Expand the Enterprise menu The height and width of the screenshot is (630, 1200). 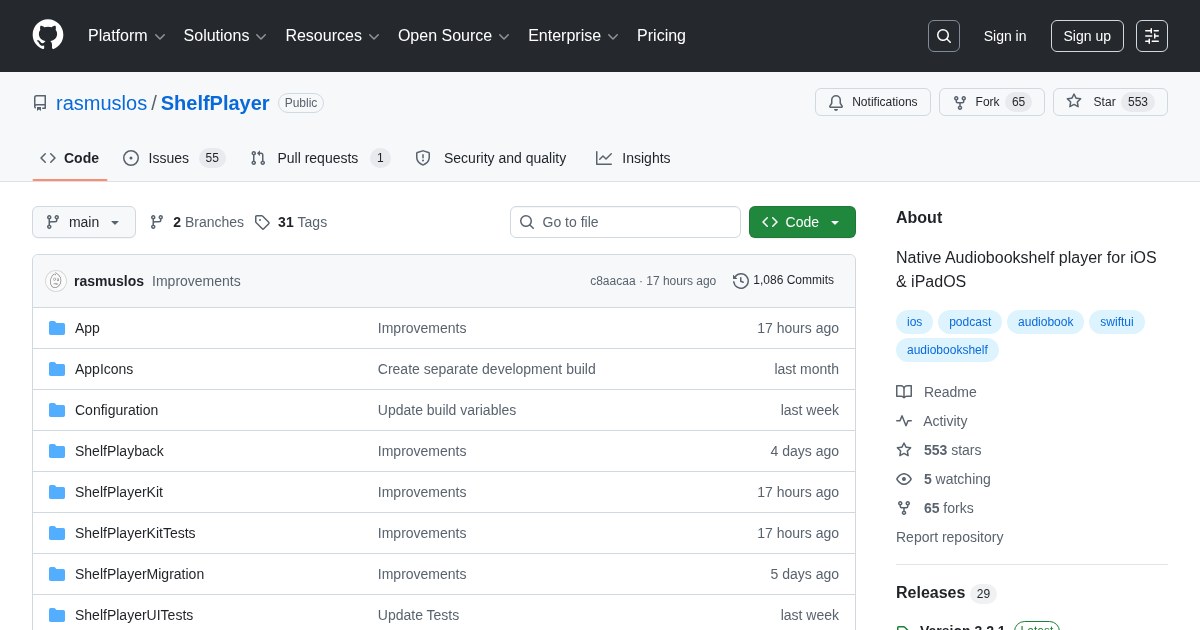(573, 36)
